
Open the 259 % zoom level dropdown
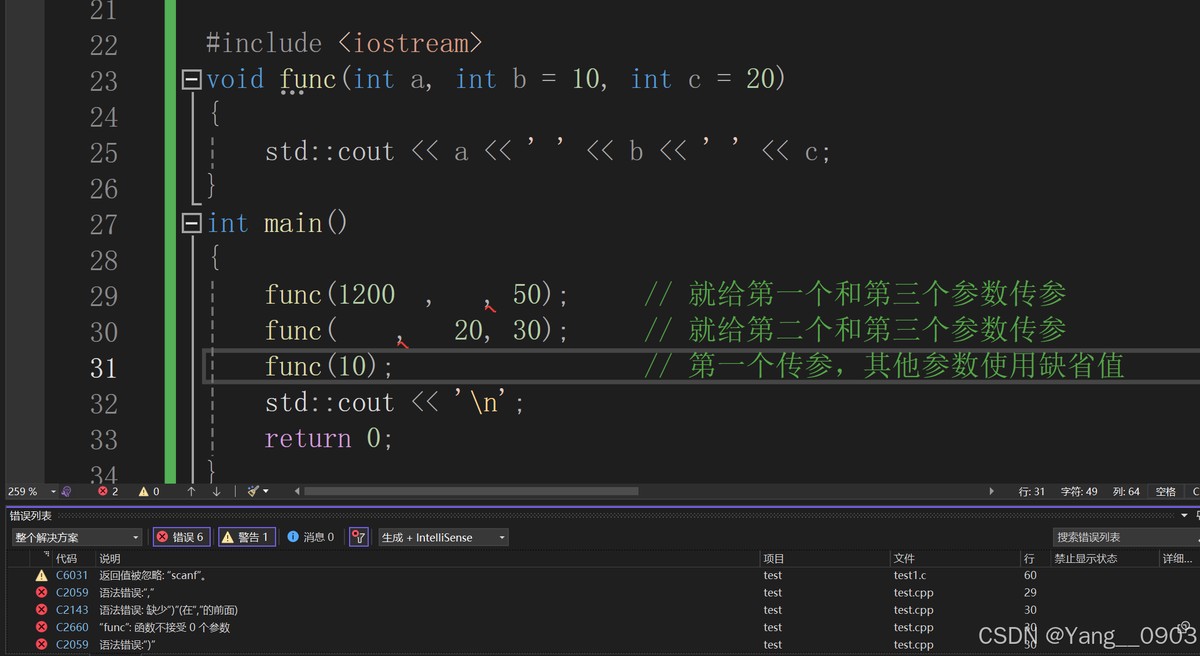coord(53,492)
